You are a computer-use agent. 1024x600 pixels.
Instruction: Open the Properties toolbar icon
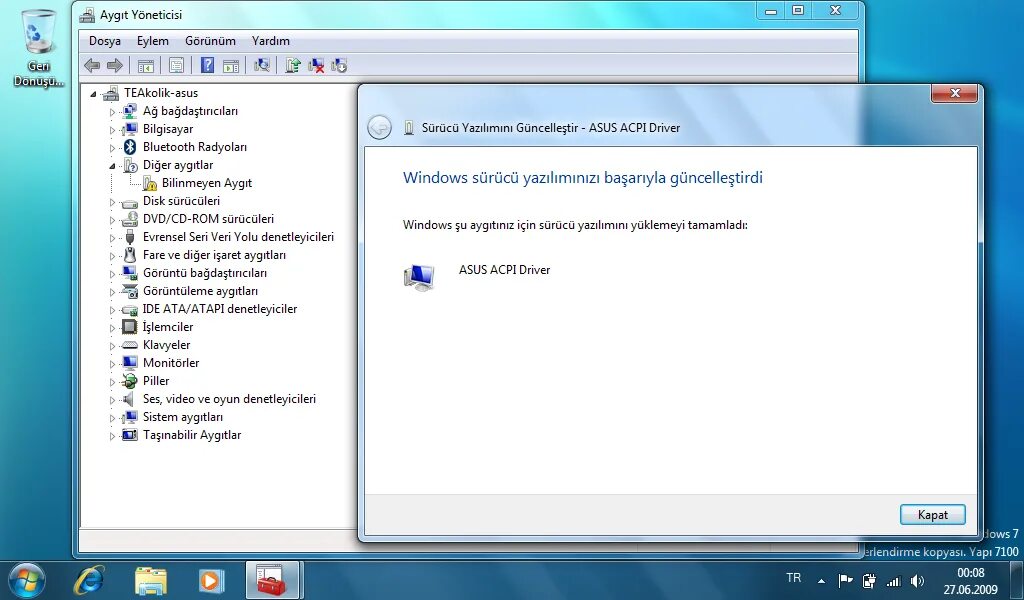tap(176, 65)
